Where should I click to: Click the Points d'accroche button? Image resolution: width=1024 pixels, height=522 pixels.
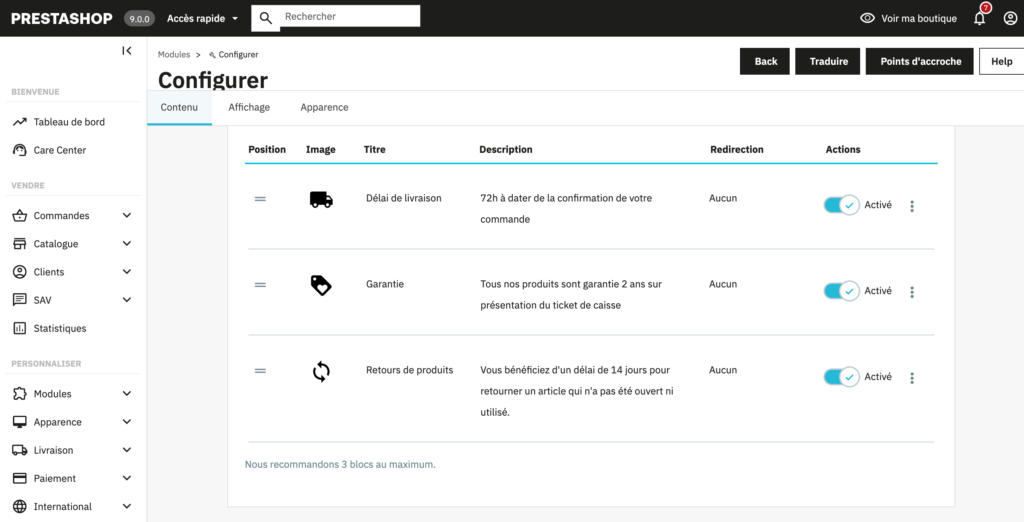coord(920,61)
